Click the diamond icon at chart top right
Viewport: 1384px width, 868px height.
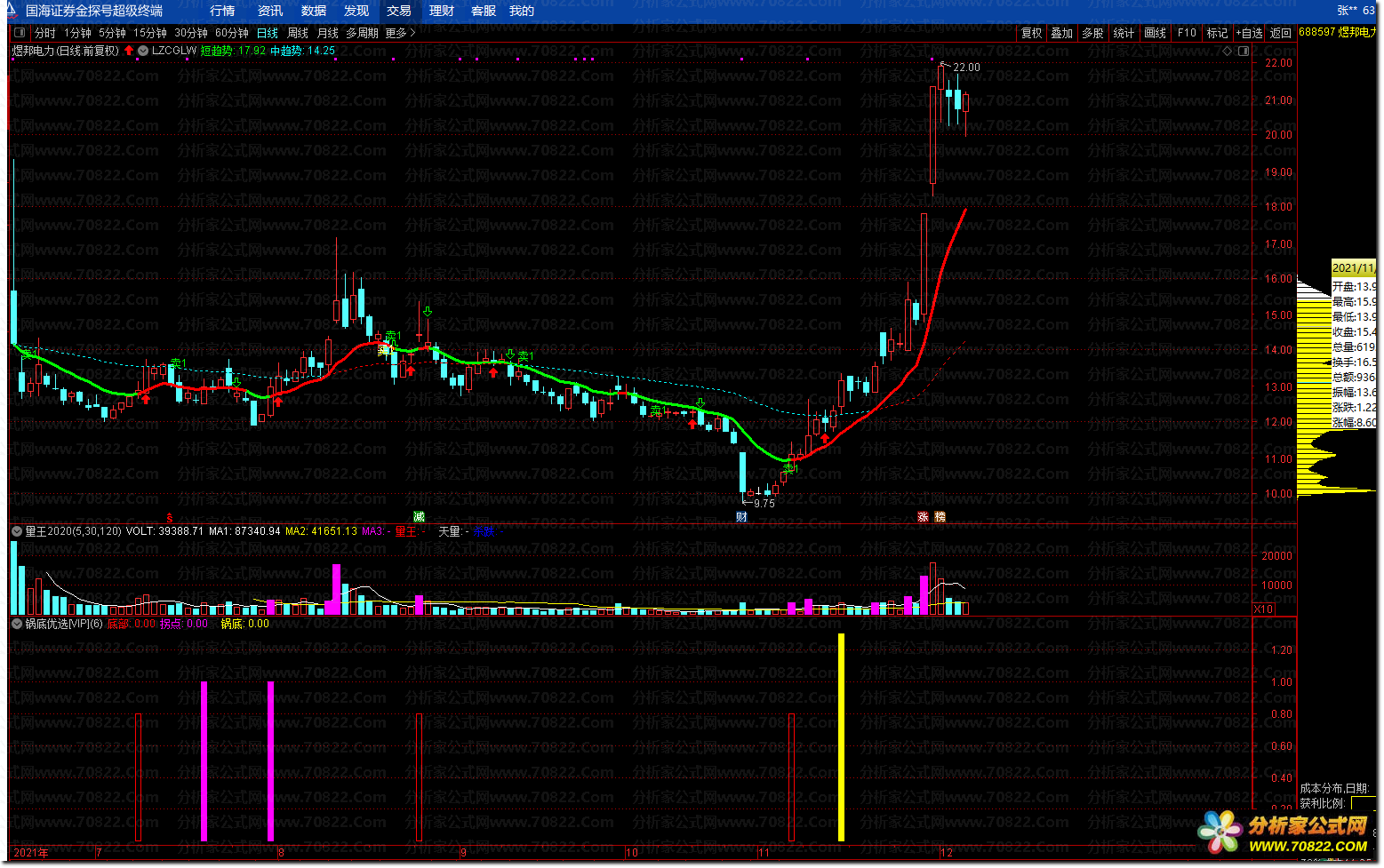pyautogui.click(x=1228, y=51)
